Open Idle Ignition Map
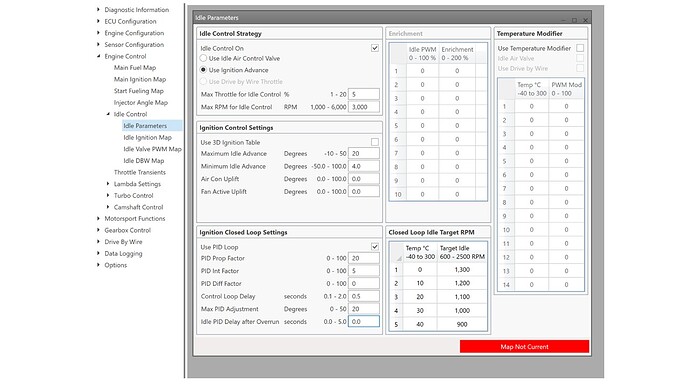 pyautogui.click(x=147, y=137)
